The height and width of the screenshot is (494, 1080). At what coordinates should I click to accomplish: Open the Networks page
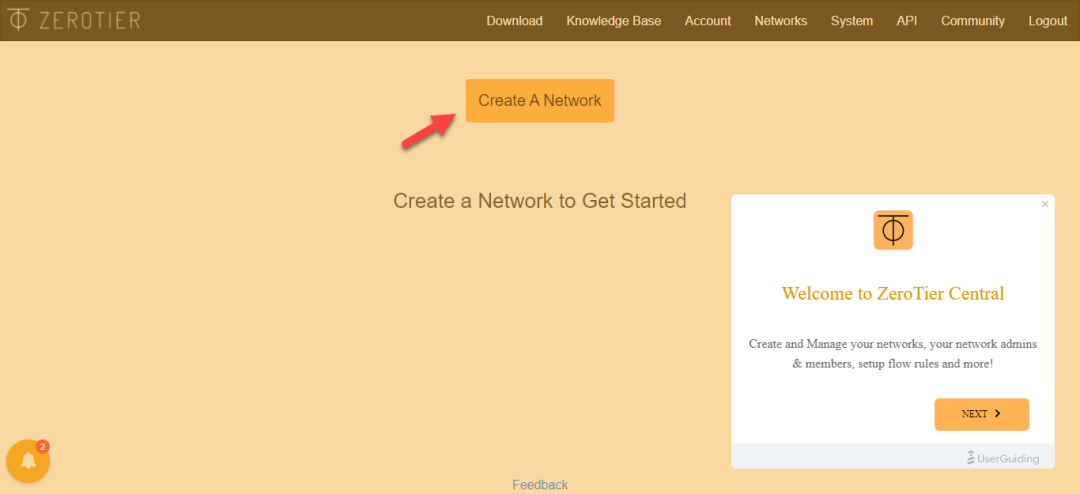[780, 21]
